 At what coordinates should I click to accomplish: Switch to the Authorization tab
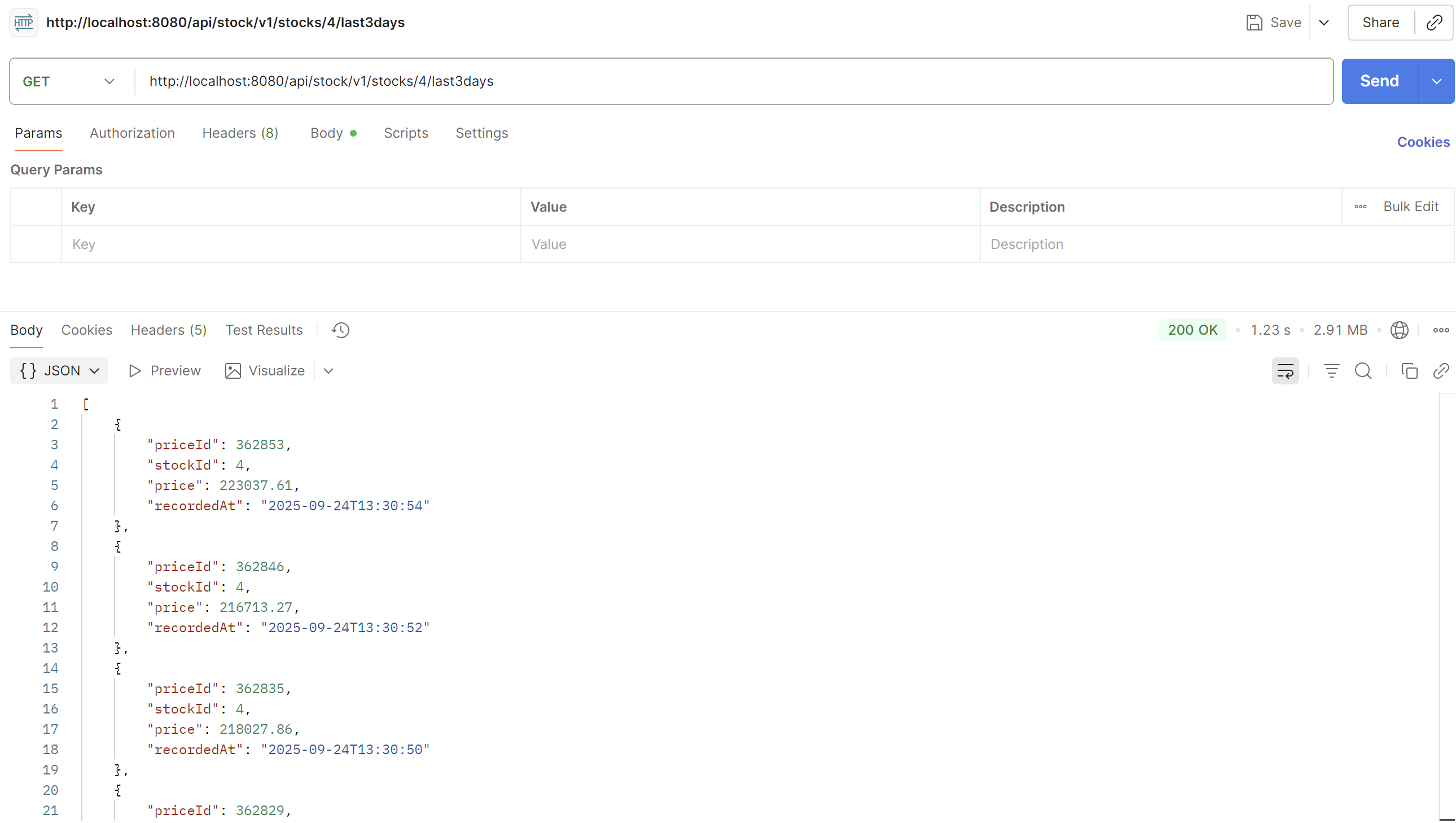coord(132,133)
